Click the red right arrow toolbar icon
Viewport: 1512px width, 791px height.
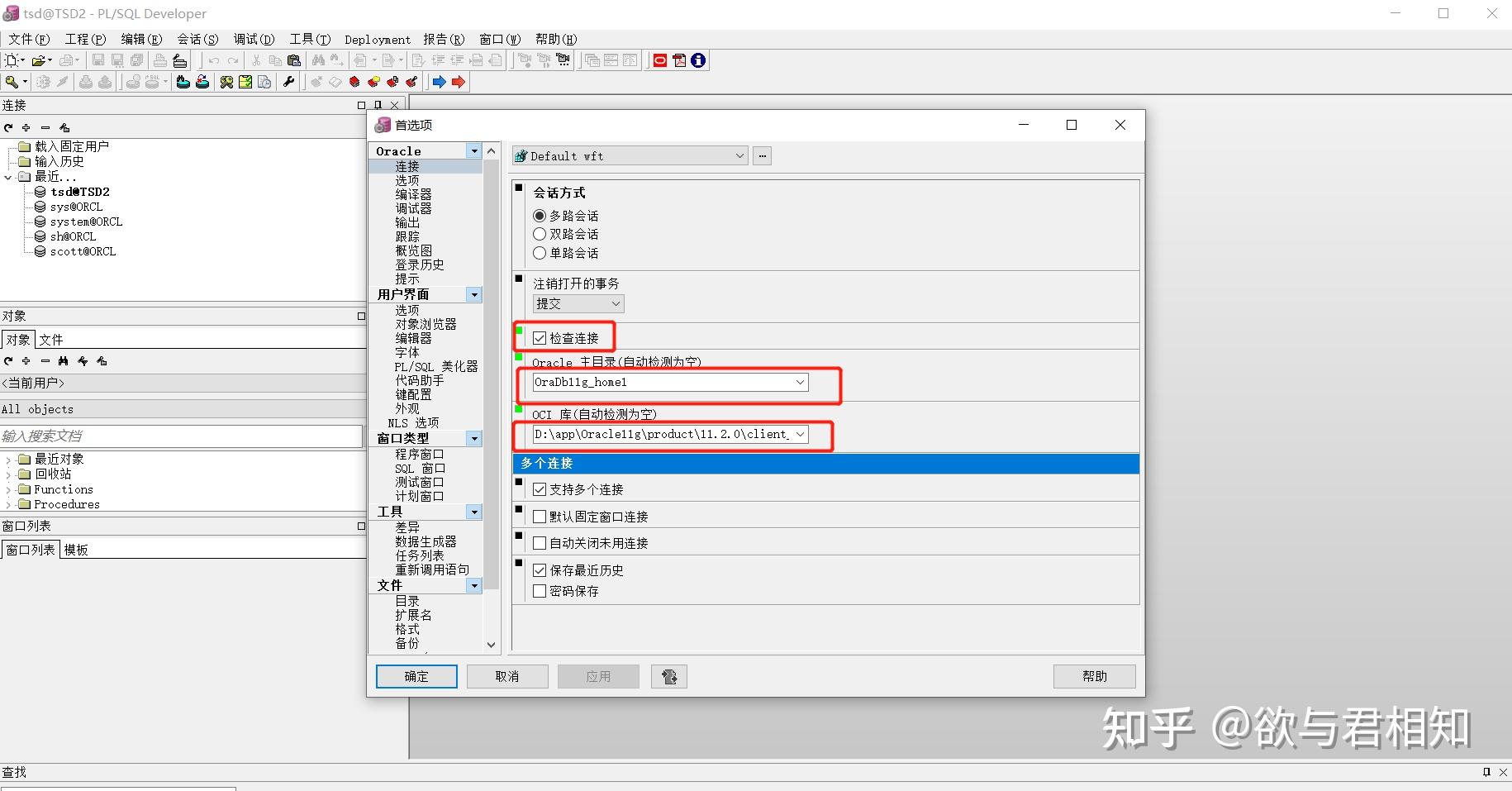pos(459,82)
